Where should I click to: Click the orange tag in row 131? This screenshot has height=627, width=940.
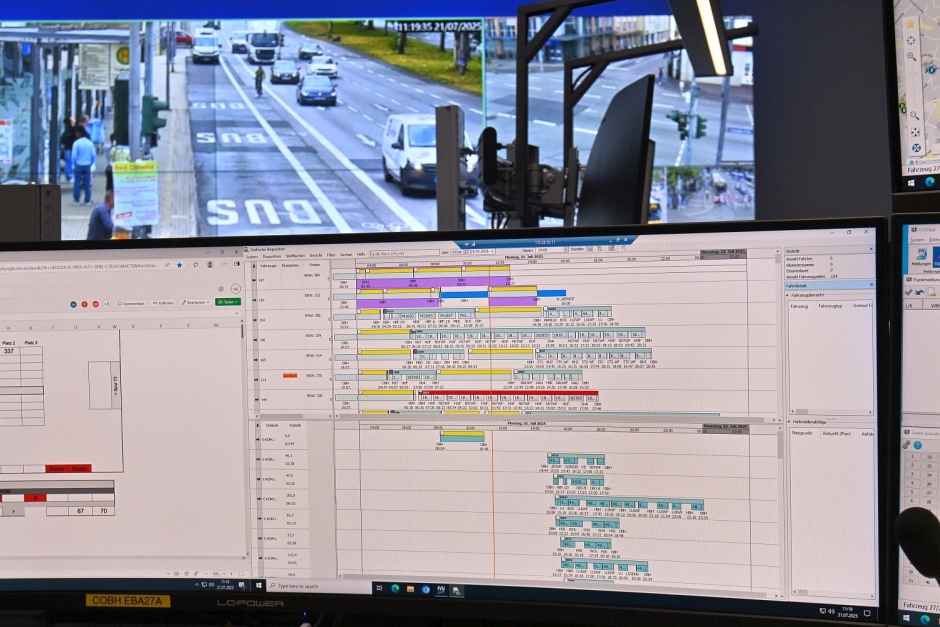click(x=290, y=375)
